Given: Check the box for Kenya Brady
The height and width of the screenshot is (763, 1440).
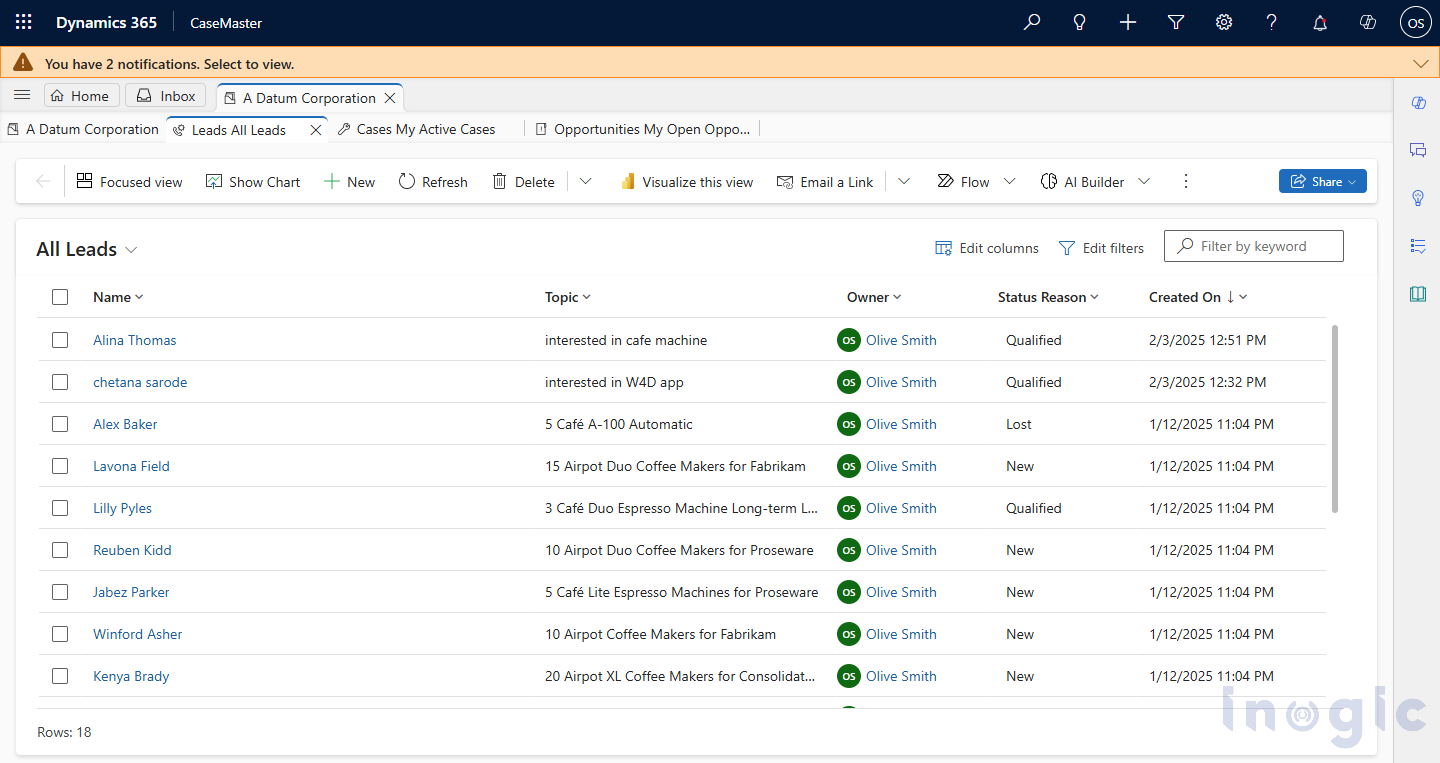Looking at the screenshot, I should click(60, 676).
